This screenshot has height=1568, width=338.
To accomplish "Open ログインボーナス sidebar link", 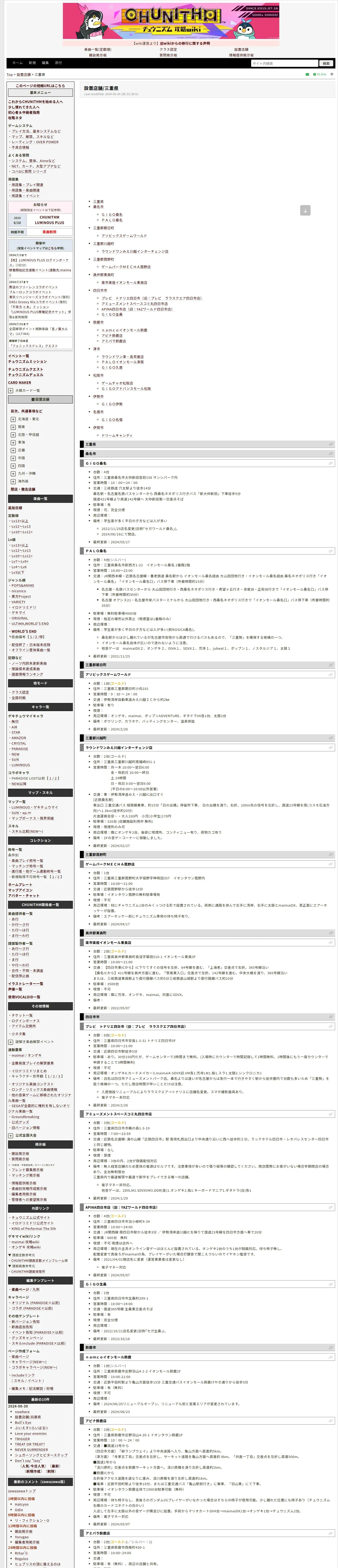I will coord(26,1021).
